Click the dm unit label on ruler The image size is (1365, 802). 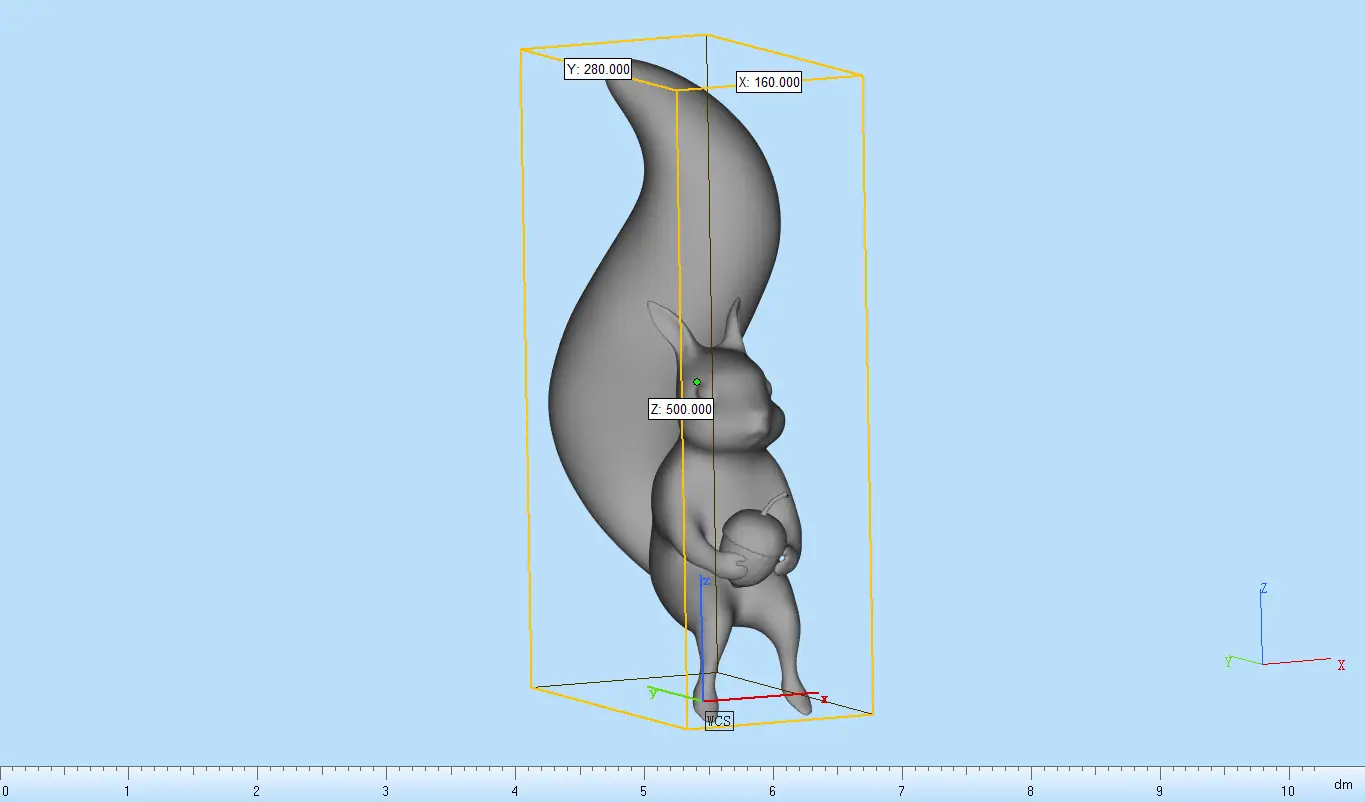pyautogui.click(x=1343, y=785)
